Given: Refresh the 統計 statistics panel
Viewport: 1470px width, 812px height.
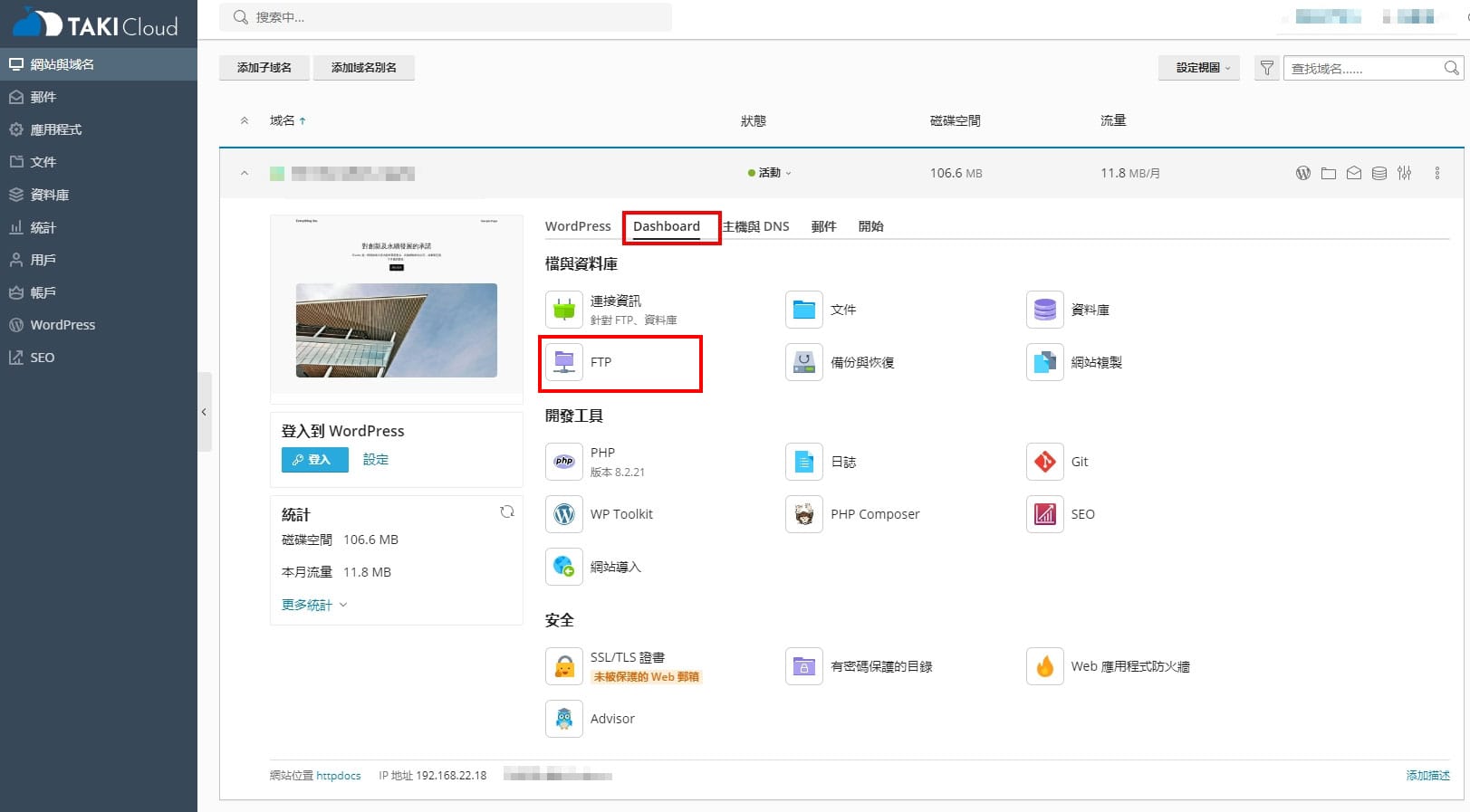Looking at the screenshot, I should 507,511.
